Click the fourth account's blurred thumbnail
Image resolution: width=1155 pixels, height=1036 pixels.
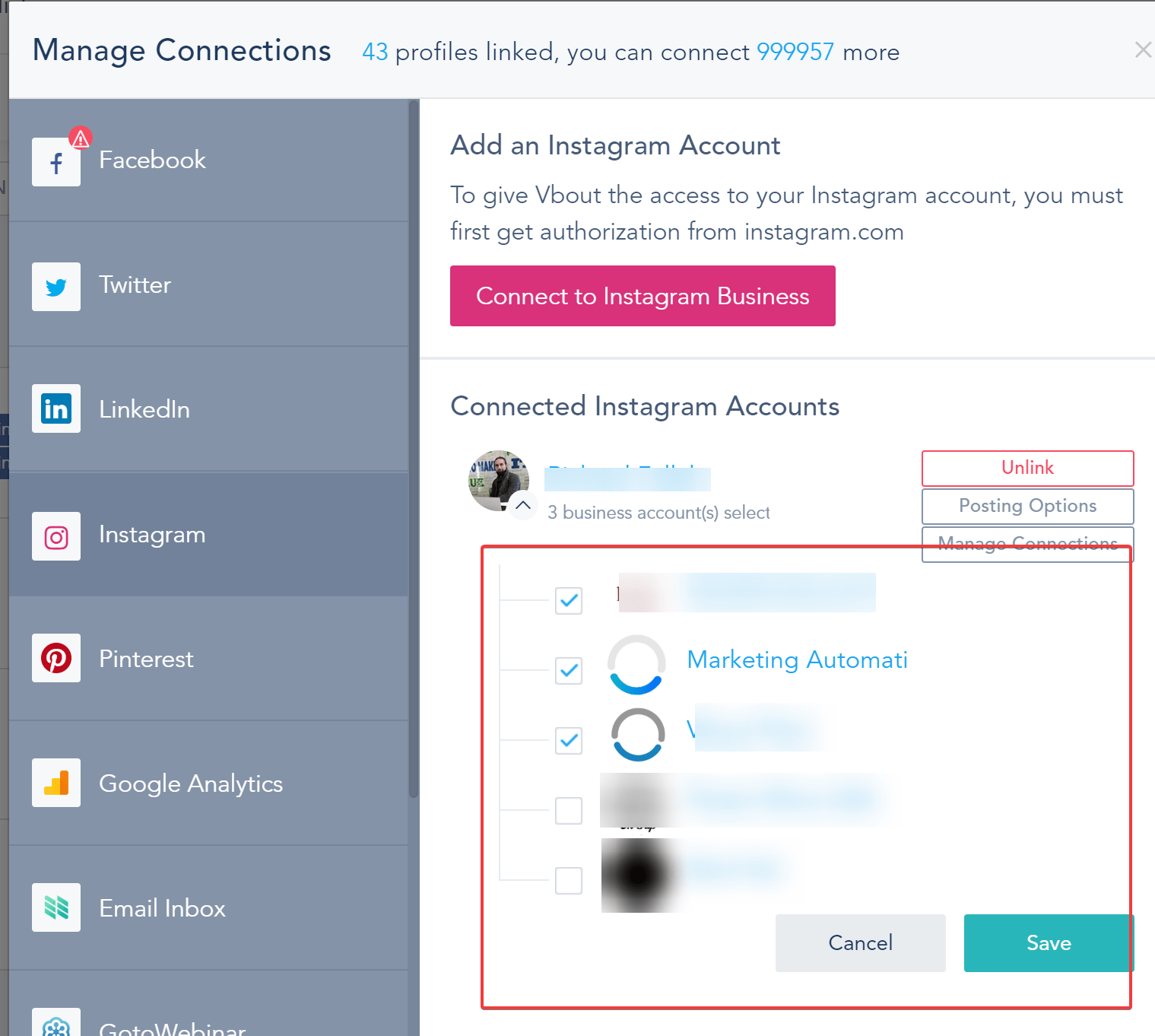click(x=636, y=800)
